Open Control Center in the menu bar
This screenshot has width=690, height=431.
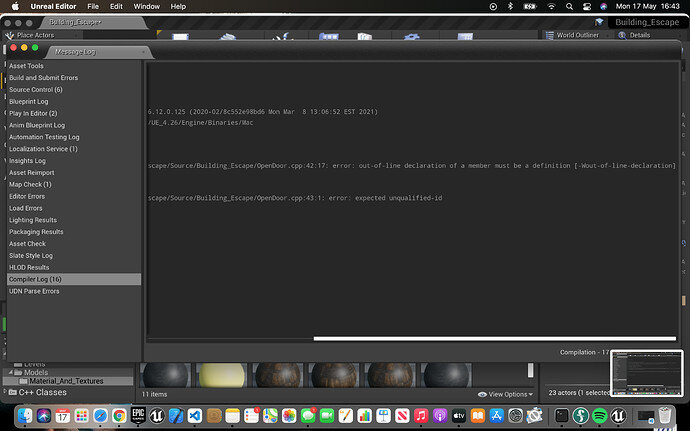pos(587,6)
